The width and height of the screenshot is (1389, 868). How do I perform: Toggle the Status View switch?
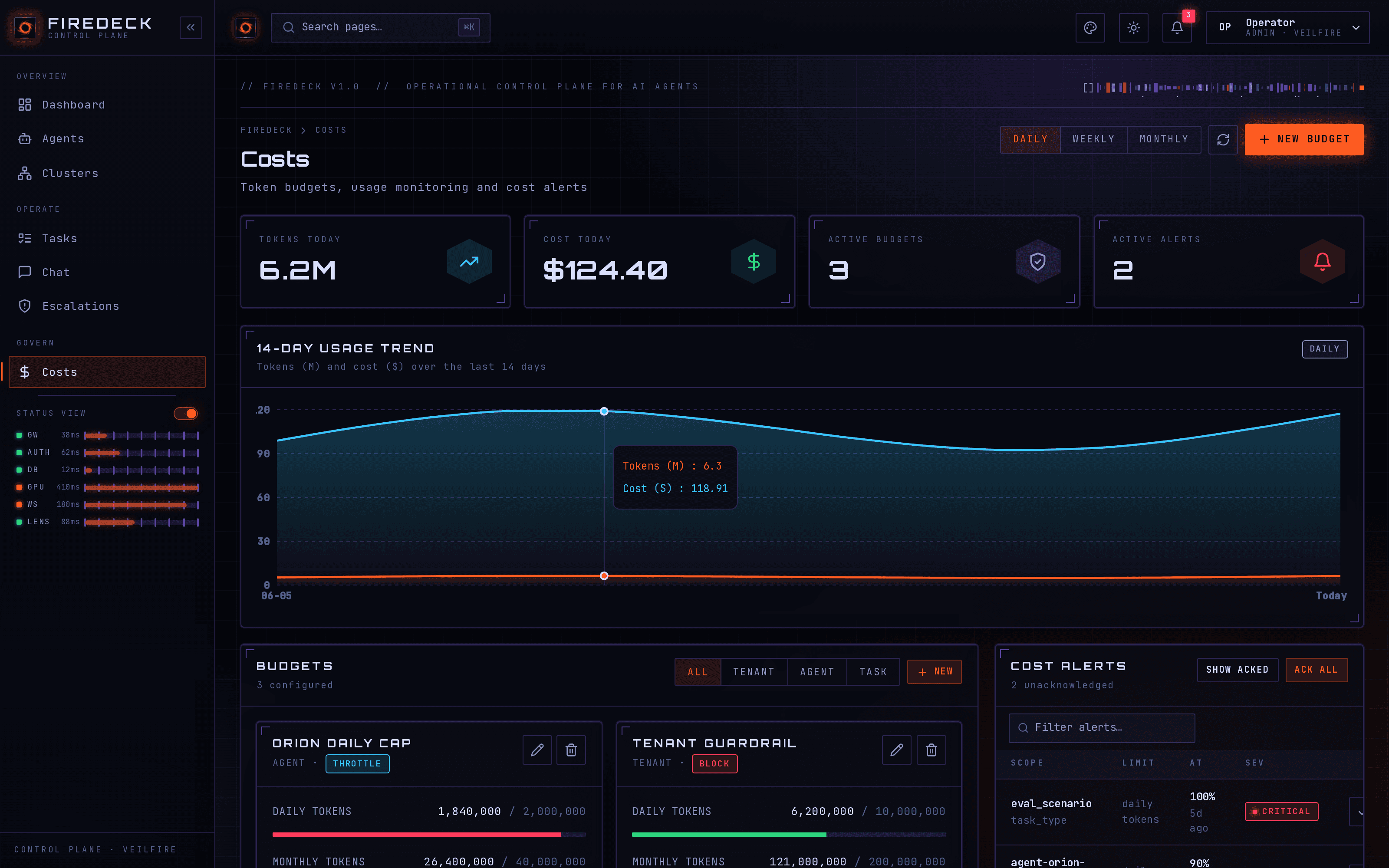pyautogui.click(x=185, y=413)
